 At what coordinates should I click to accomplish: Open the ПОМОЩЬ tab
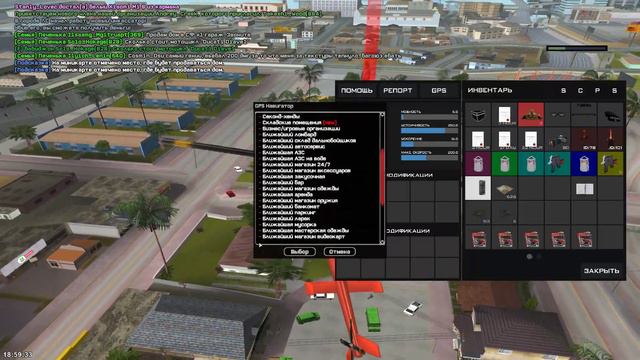pos(357,91)
